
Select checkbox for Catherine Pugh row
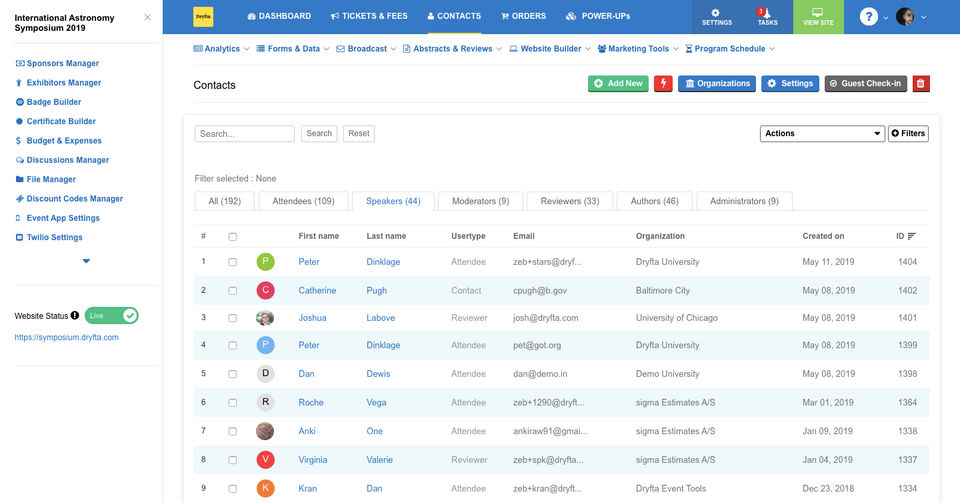coord(233,290)
